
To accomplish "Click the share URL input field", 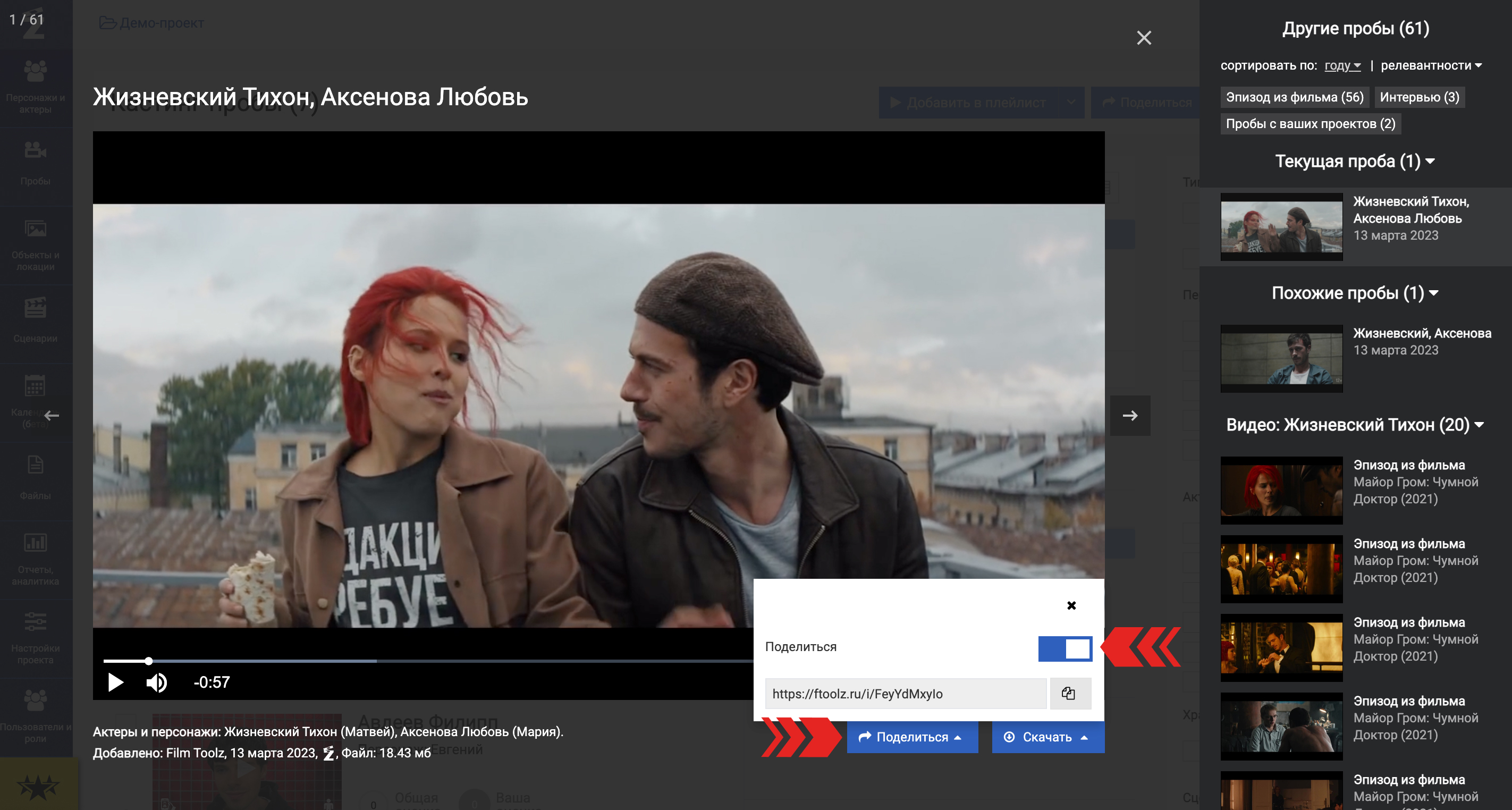I will 906,694.
